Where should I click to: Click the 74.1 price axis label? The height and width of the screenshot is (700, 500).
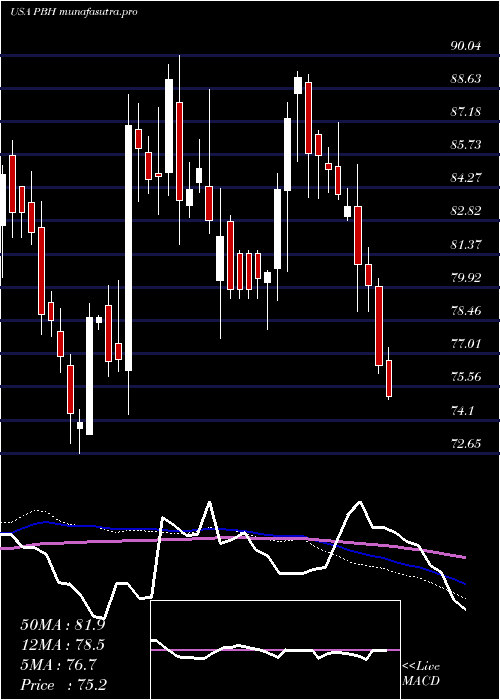(462, 410)
